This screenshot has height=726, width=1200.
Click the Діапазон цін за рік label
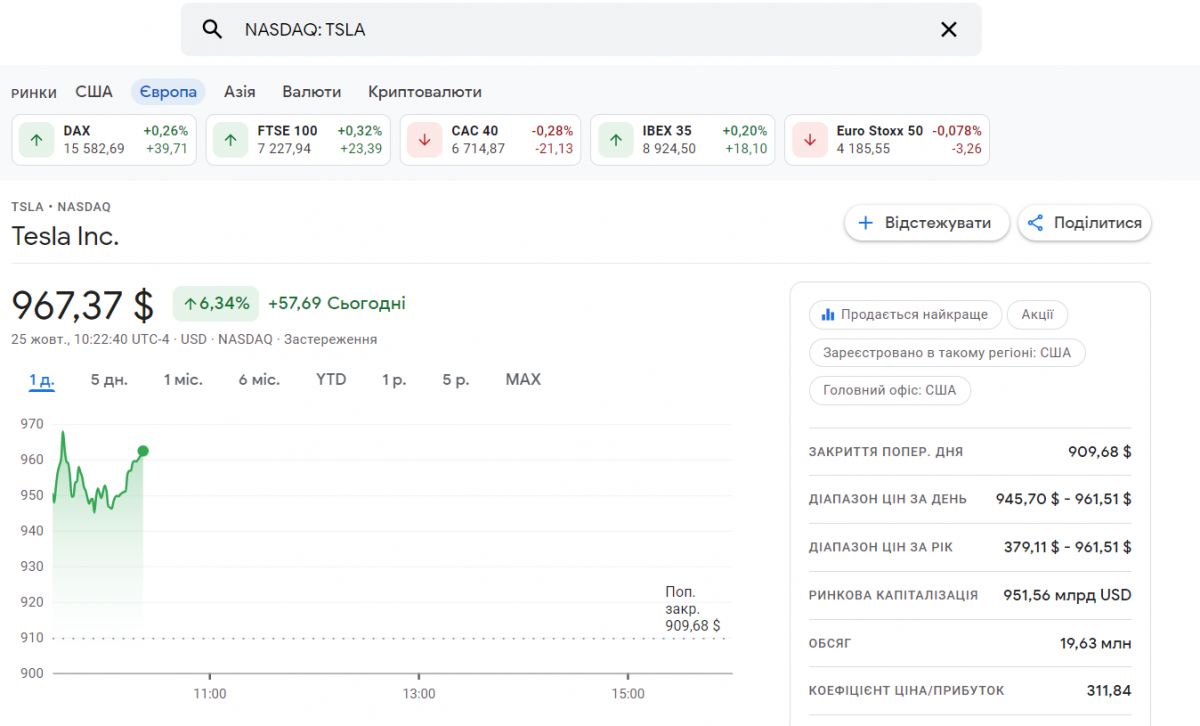(880, 547)
